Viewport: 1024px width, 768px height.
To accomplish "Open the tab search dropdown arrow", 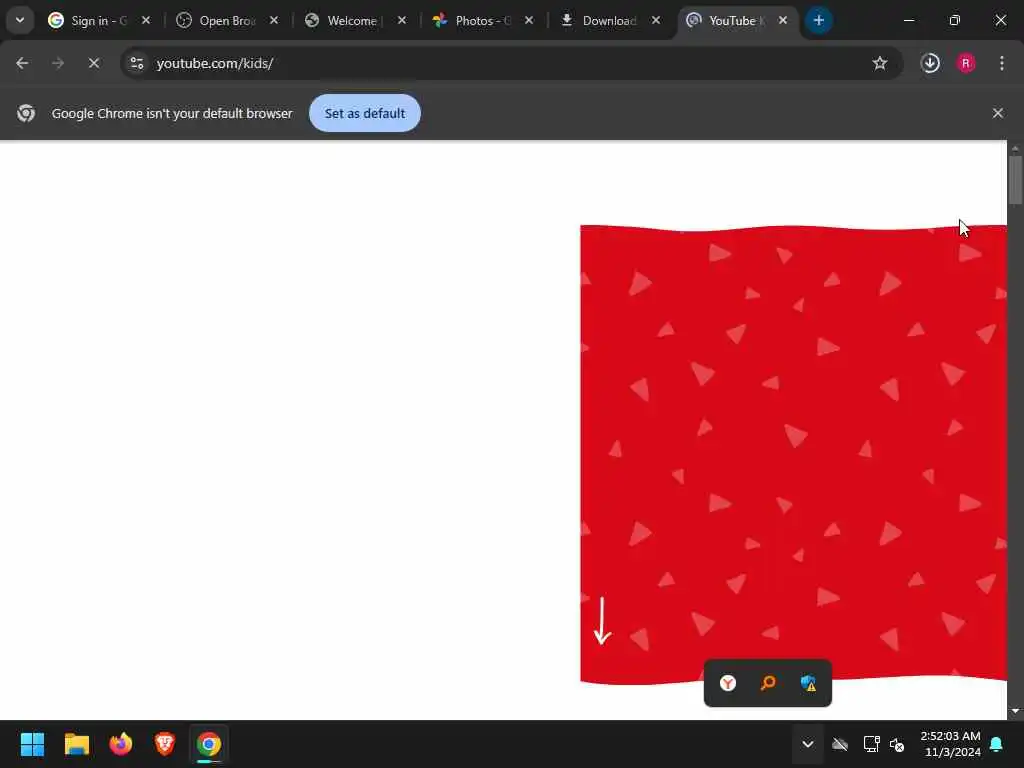I will 20,20.
